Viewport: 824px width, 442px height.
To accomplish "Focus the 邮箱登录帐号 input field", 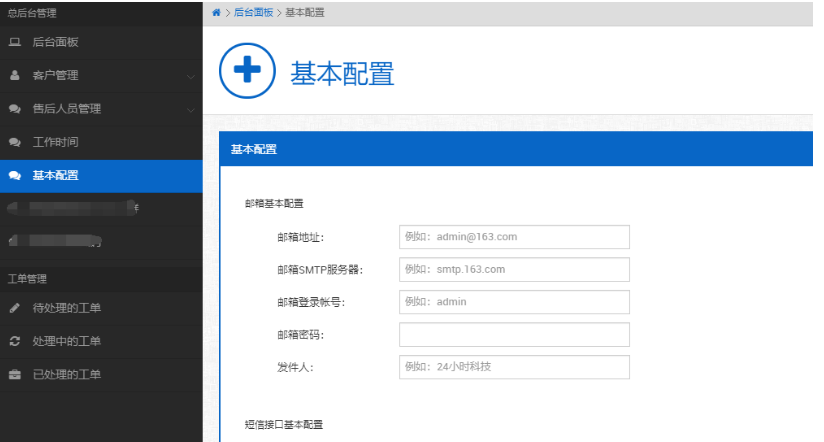I will 514,302.
